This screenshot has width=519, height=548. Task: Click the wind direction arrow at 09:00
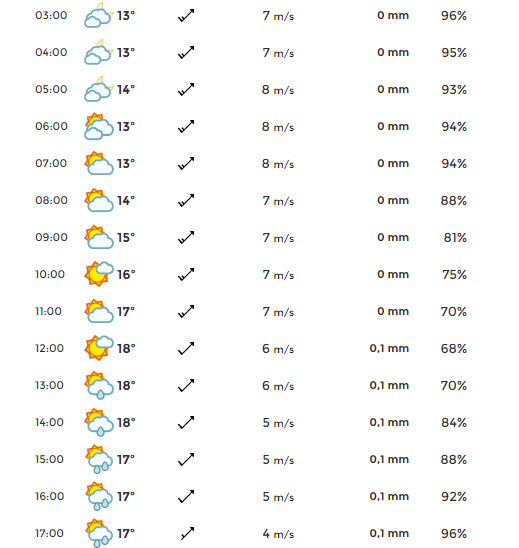[186, 237]
